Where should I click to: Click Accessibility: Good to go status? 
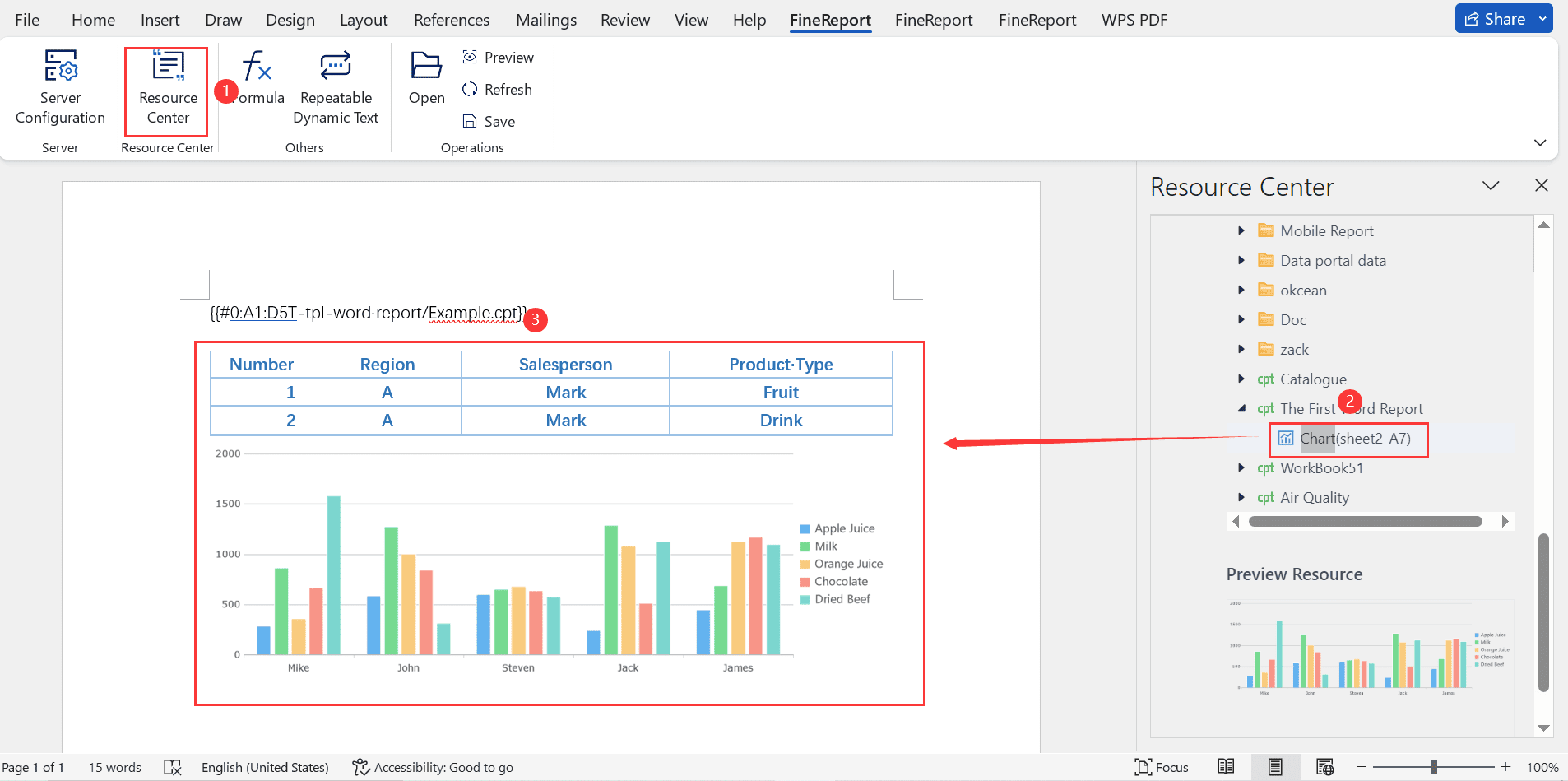click(433, 767)
